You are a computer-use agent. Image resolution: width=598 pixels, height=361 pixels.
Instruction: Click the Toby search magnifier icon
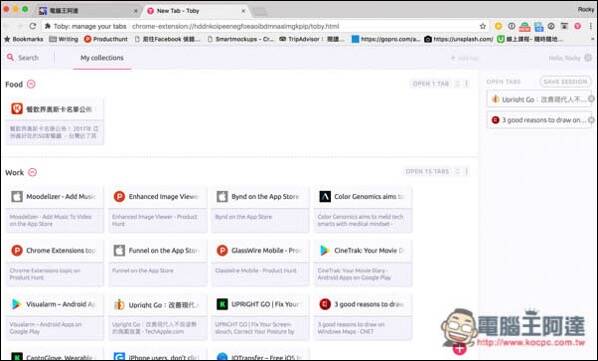(x=10, y=58)
